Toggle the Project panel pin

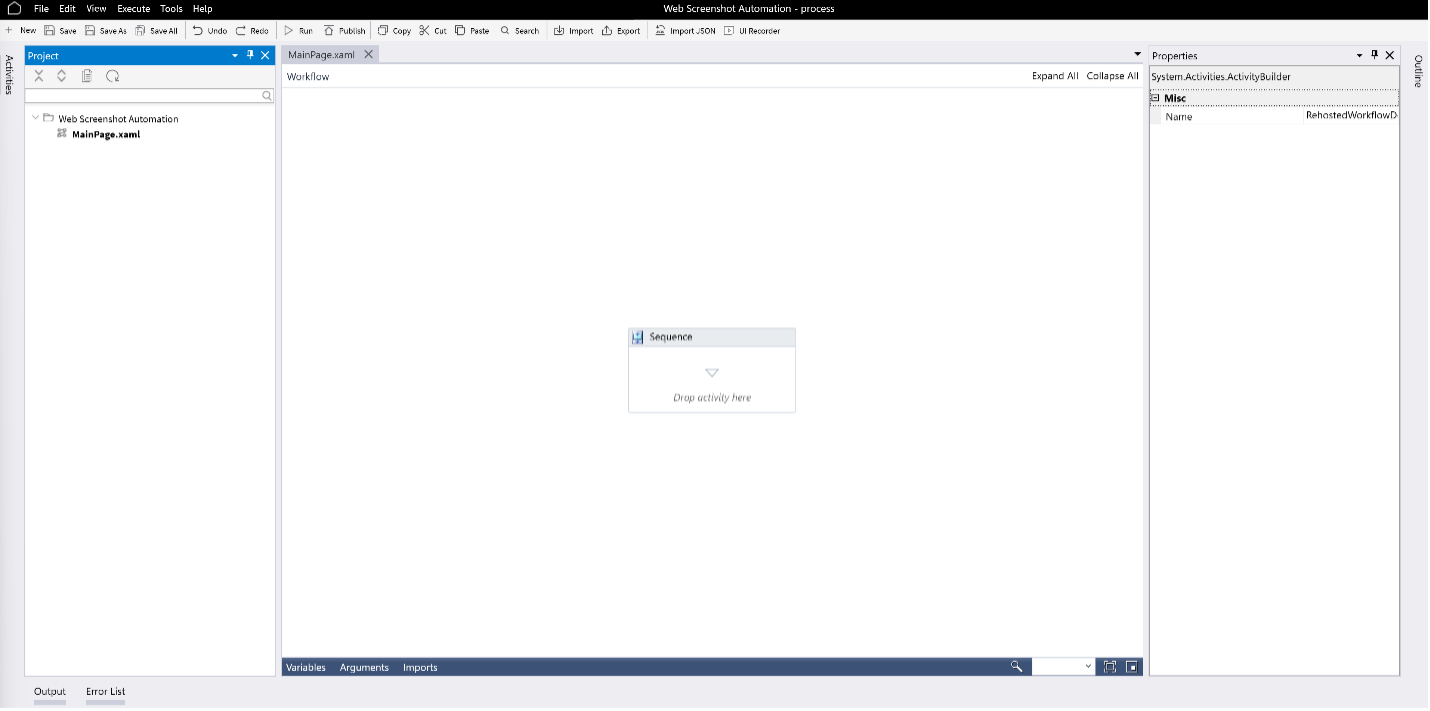click(x=250, y=55)
